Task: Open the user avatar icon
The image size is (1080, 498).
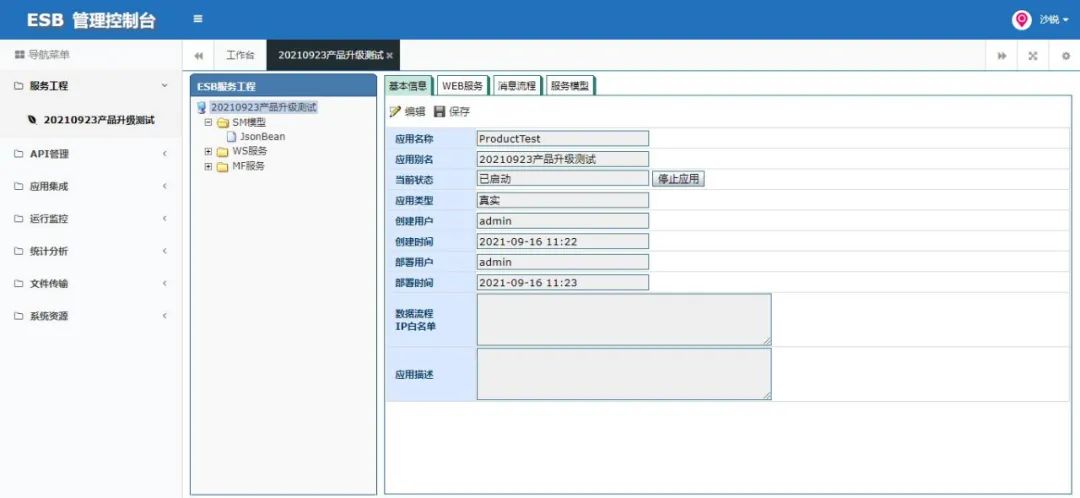Action: click(x=1021, y=19)
